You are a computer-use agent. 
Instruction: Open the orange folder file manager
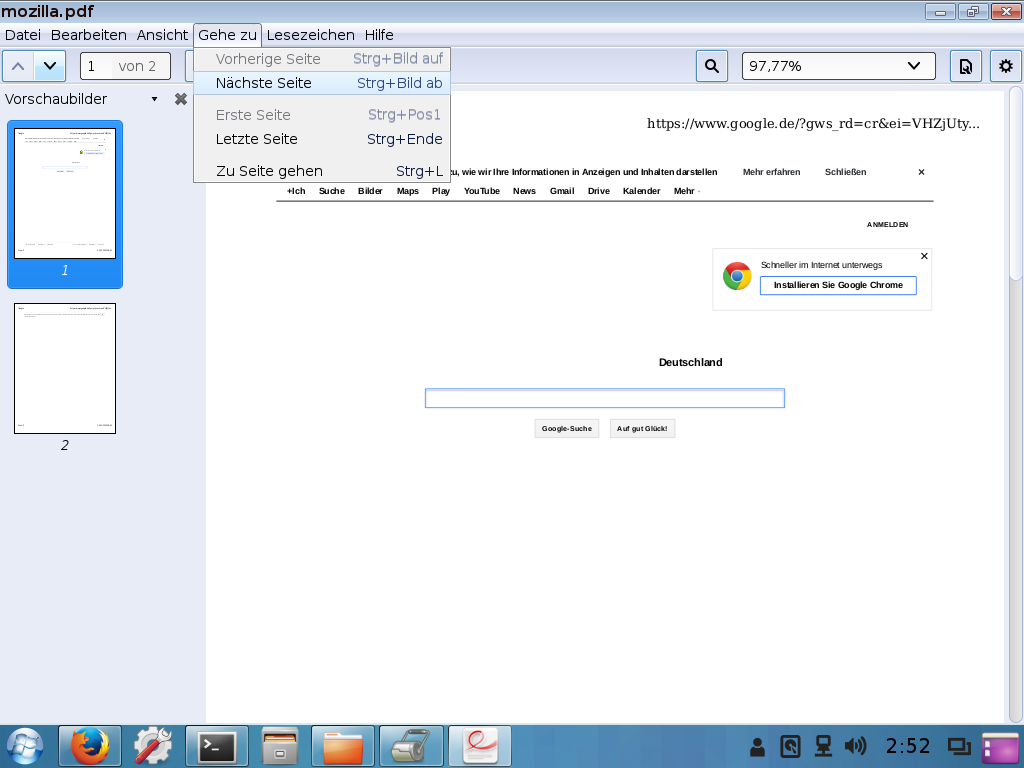[343, 746]
